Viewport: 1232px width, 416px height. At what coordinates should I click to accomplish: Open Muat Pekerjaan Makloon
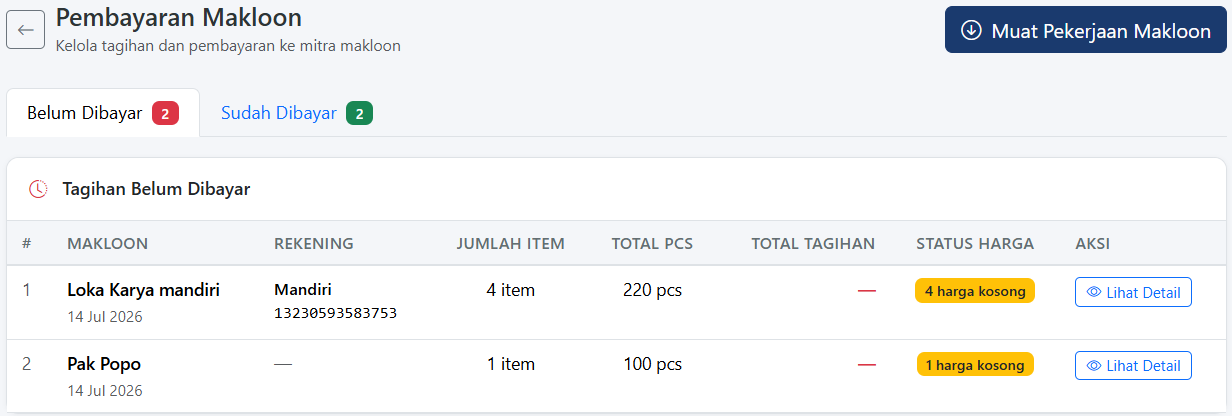(x=1086, y=31)
